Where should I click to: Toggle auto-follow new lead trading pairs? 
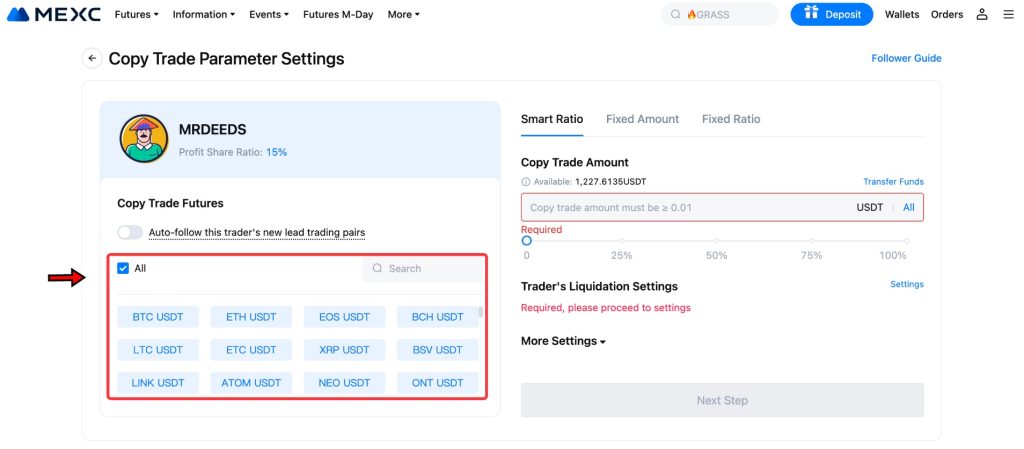coord(130,232)
